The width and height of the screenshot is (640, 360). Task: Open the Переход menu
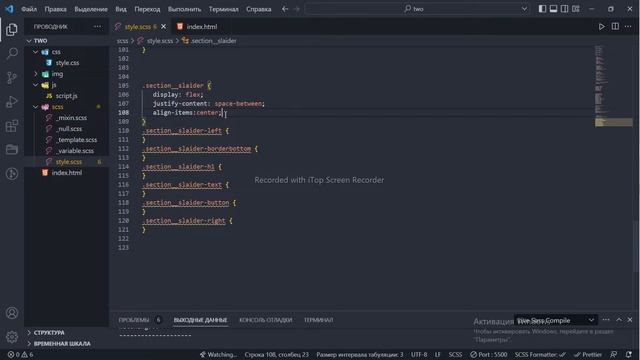pyautogui.click(x=147, y=9)
